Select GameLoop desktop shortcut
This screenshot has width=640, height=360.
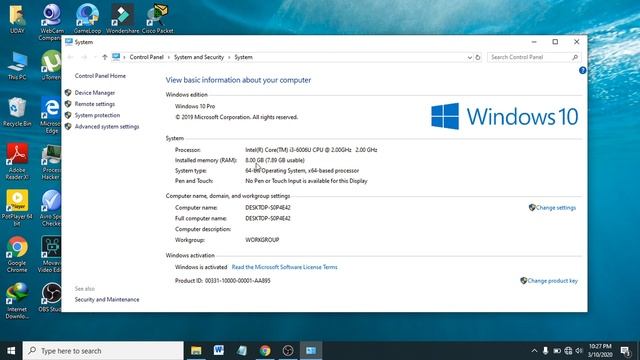(x=87, y=19)
